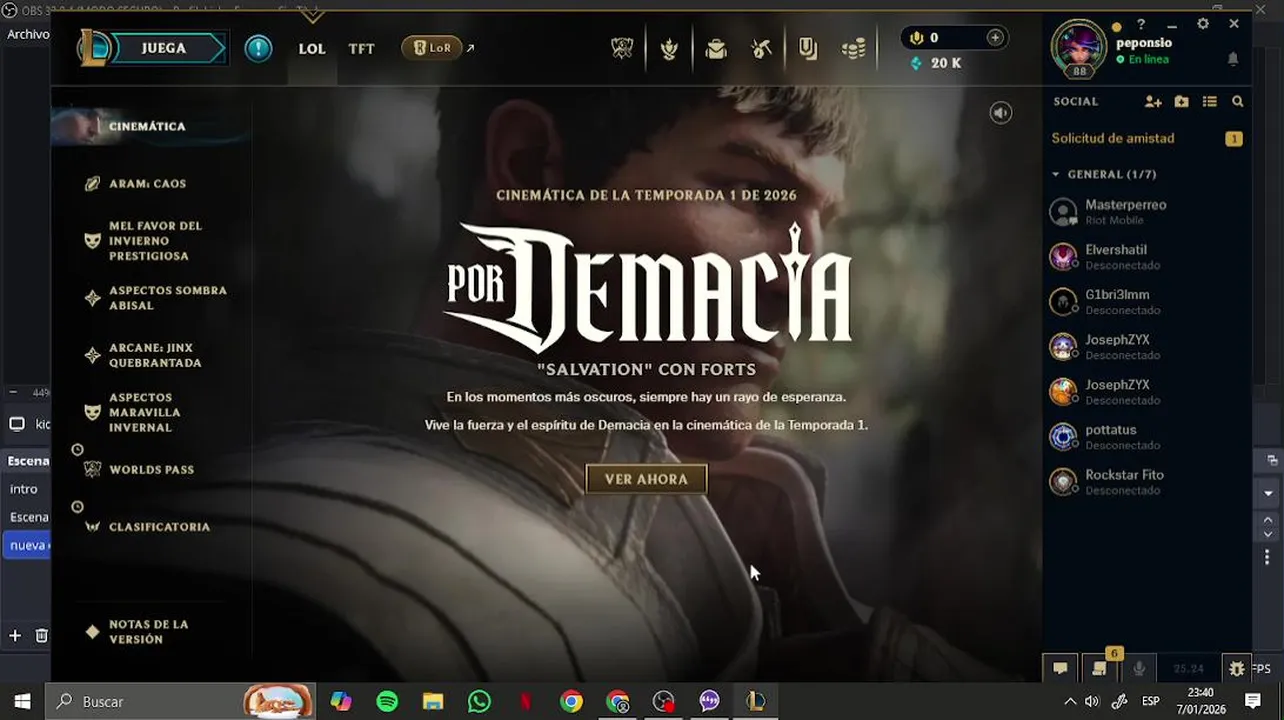Open the League of Legends taskbar icon

click(x=755, y=702)
